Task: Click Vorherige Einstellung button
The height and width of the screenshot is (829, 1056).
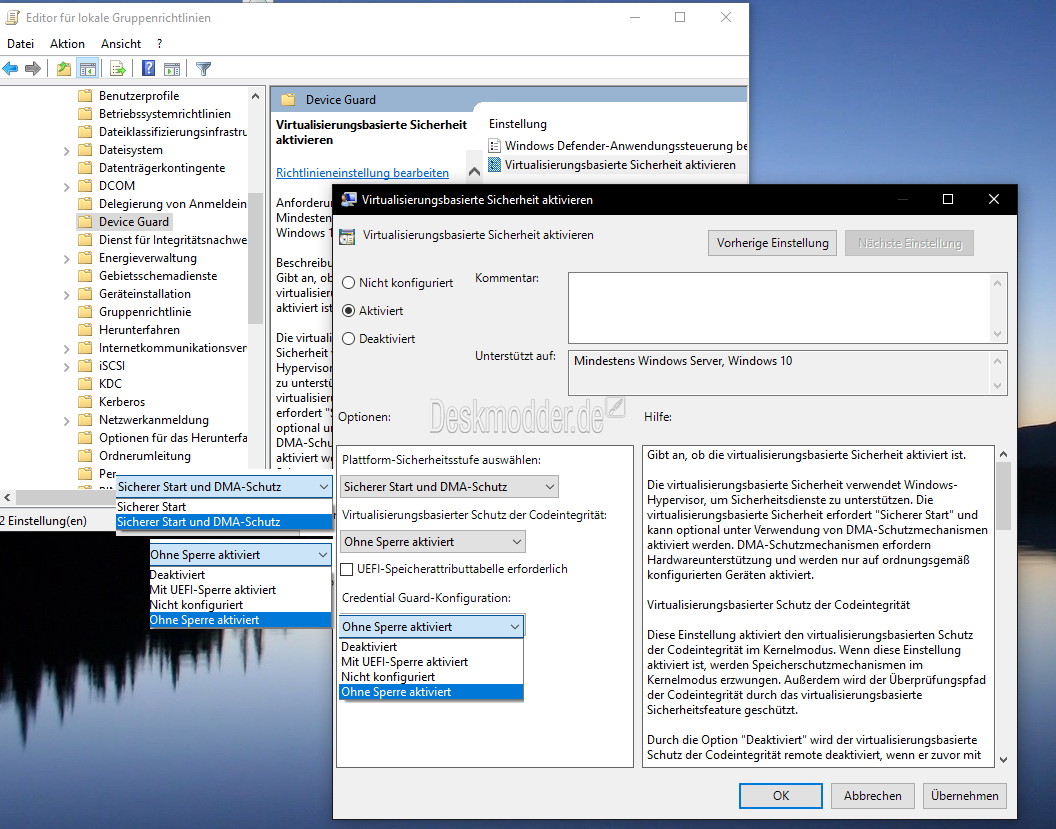Action: (772, 243)
